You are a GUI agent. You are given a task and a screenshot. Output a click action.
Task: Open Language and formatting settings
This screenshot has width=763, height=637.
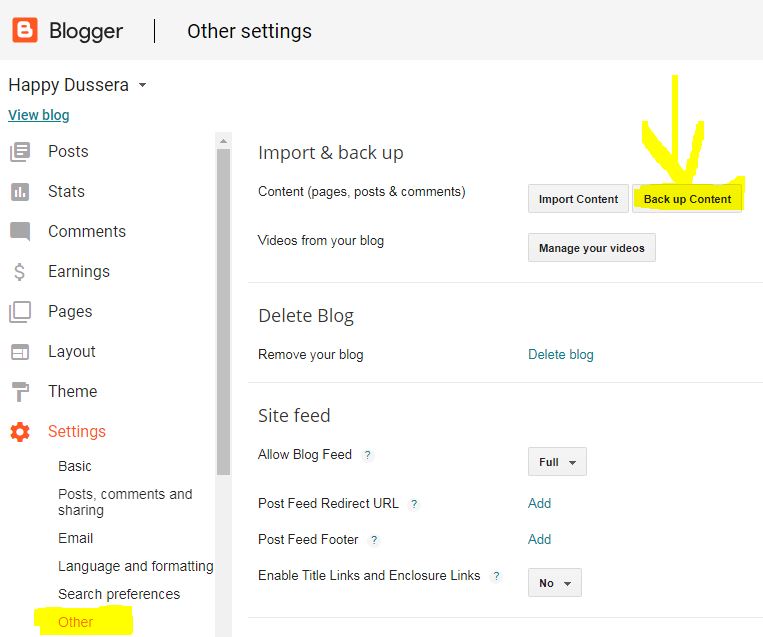point(135,566)
